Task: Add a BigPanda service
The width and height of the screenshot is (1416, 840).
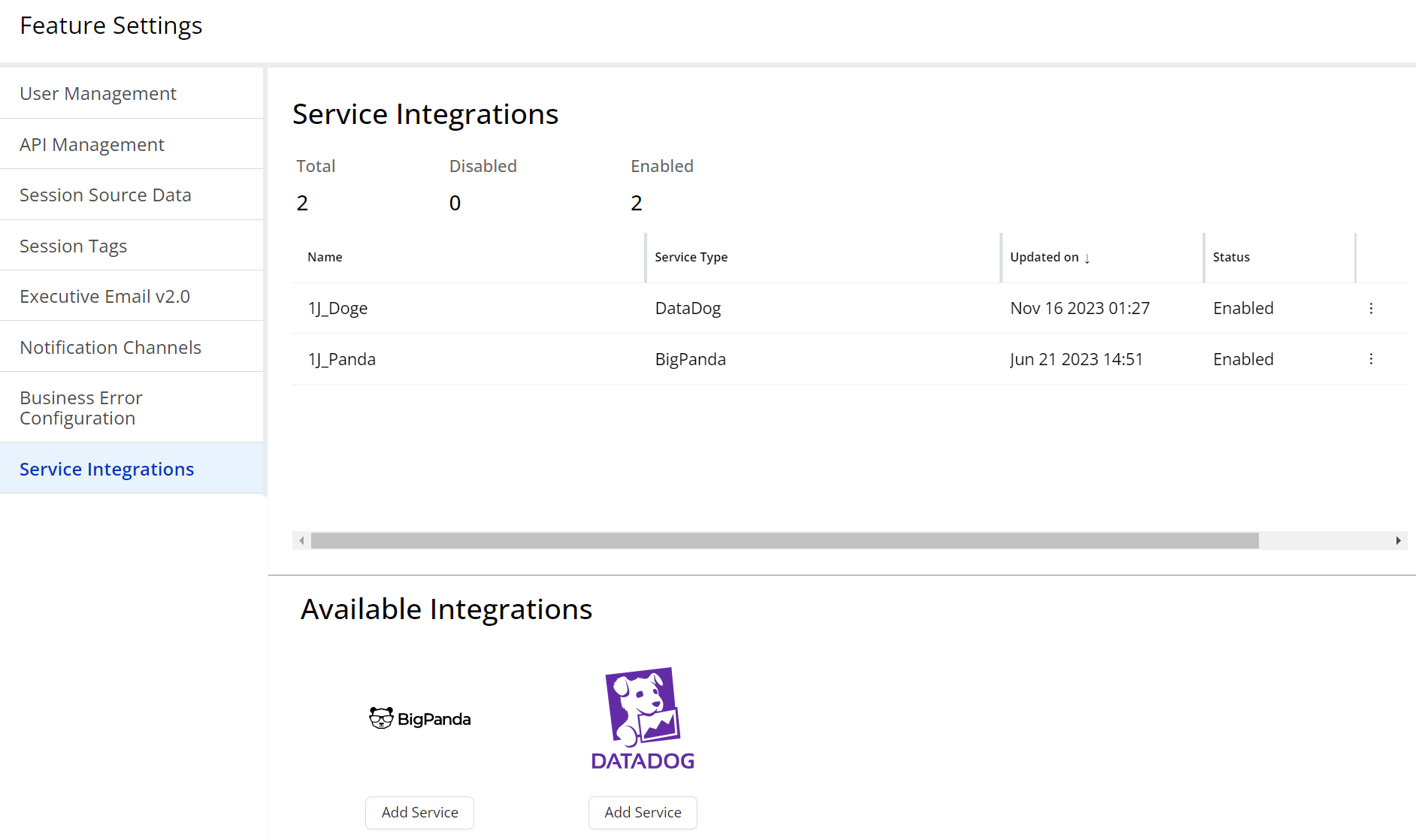Action: click(x=419, y=812)
